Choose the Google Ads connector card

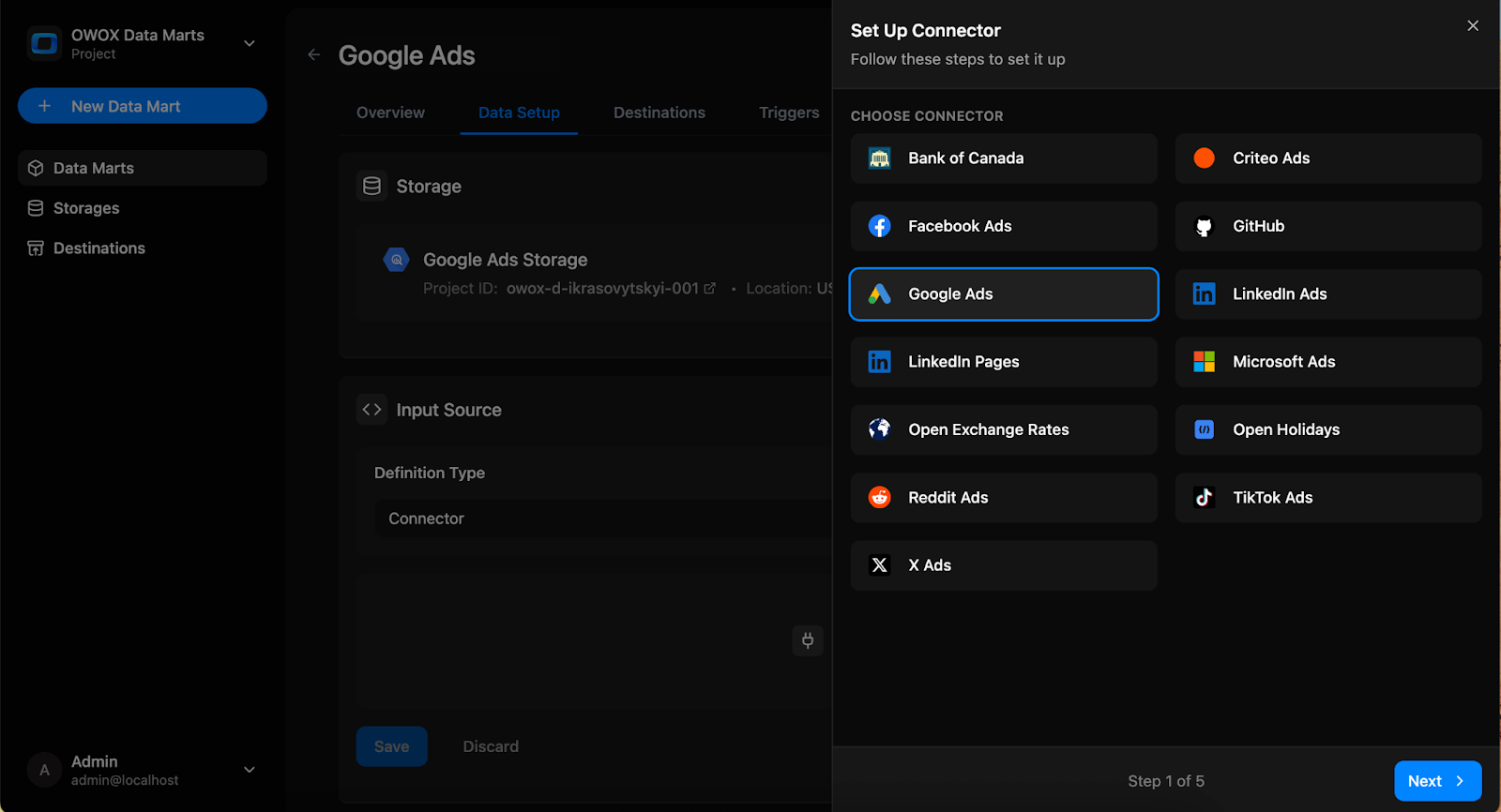[x=1004, y=294]
